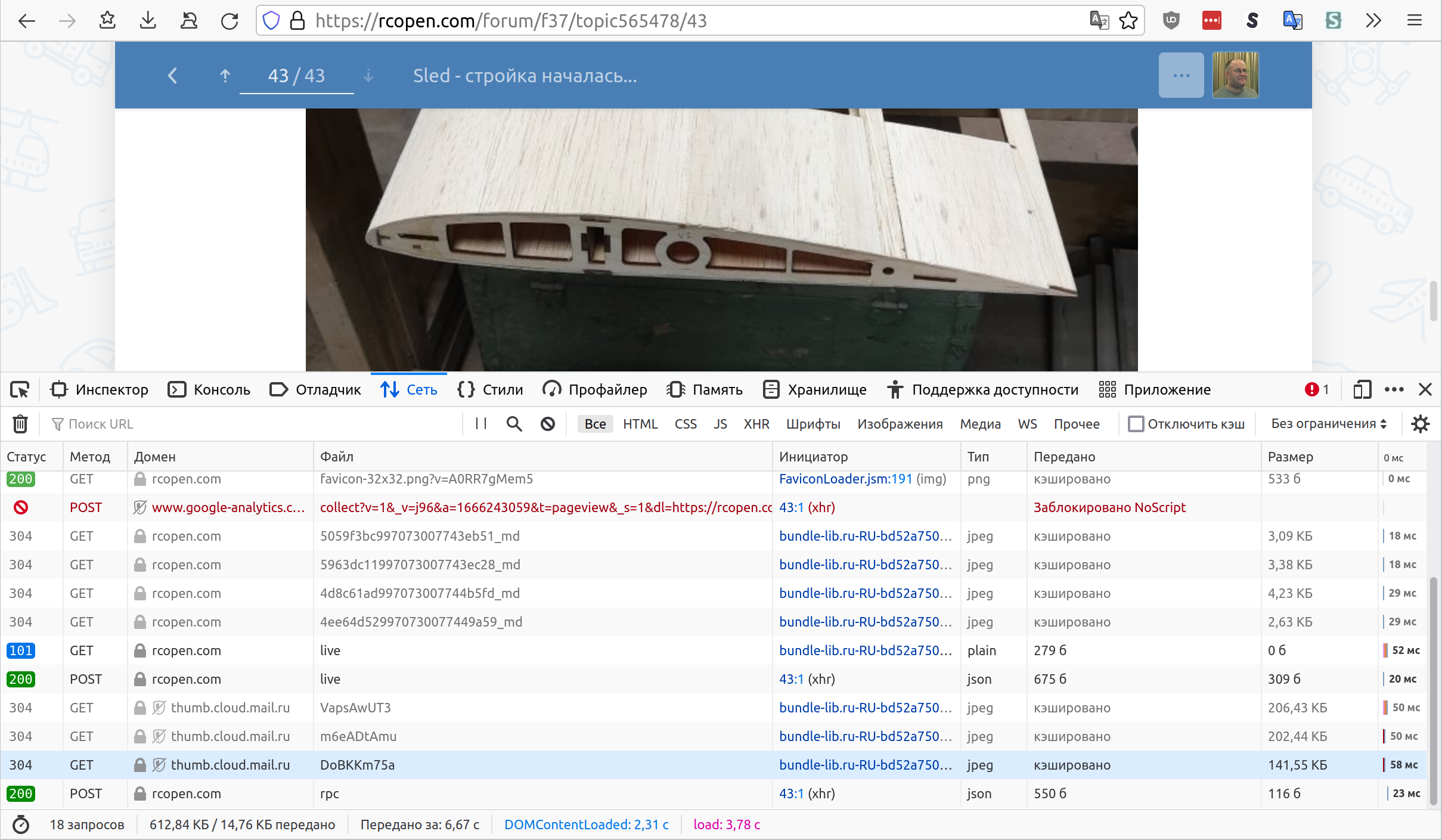Click the element picker icon in devtools
Screen dimensions: 1442x840
20,390
